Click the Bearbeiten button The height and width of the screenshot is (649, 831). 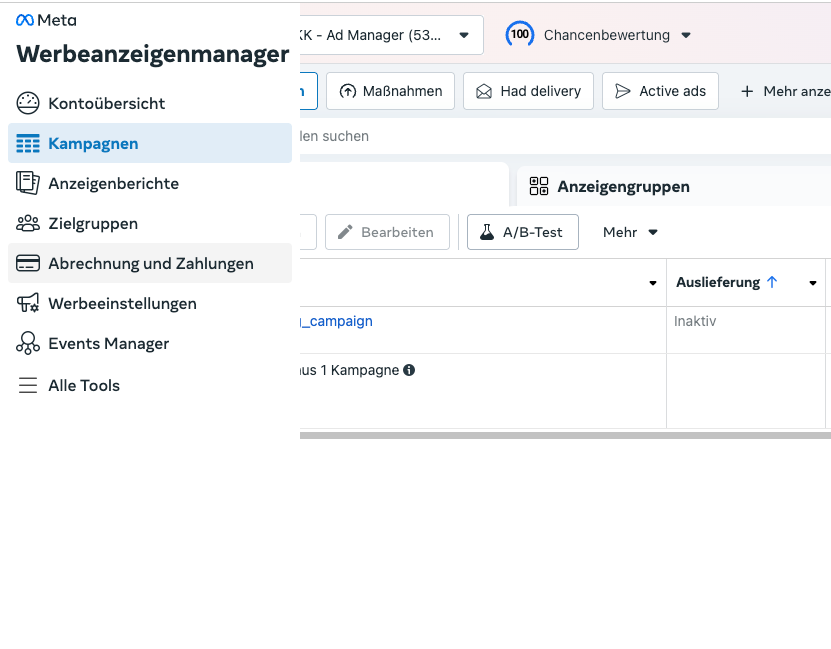point(387,232)
